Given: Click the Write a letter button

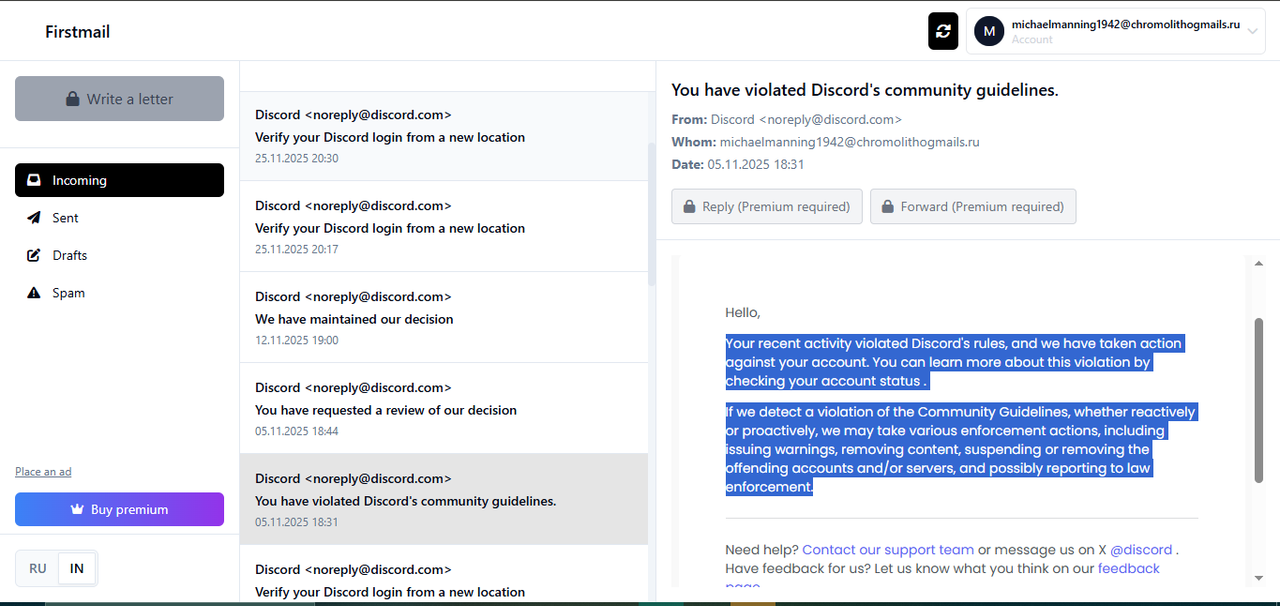Looking at the screenshot, I should click(119, 99).
